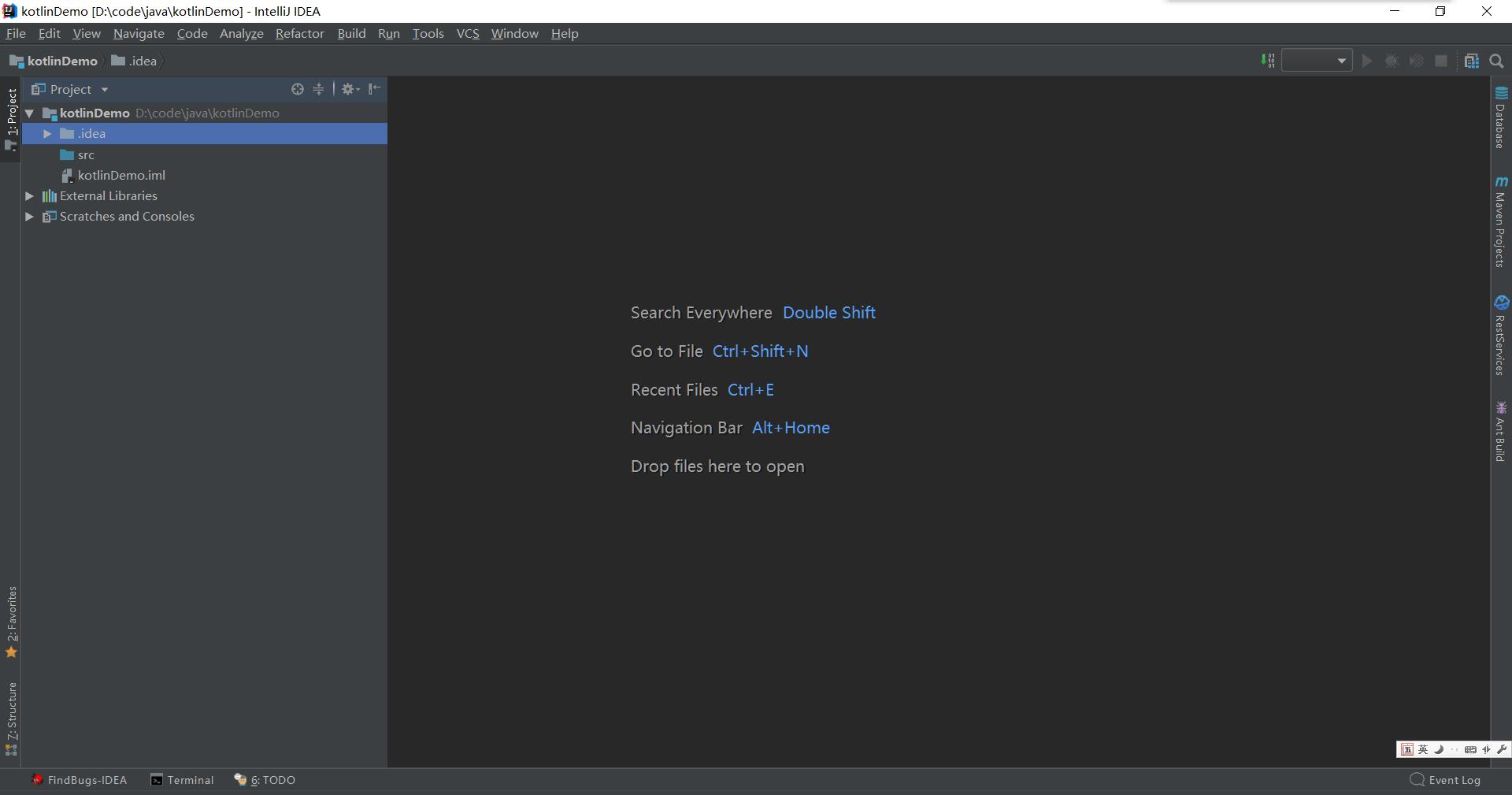Open the Terminal tool tab
1512x795 pixels.
182,780
